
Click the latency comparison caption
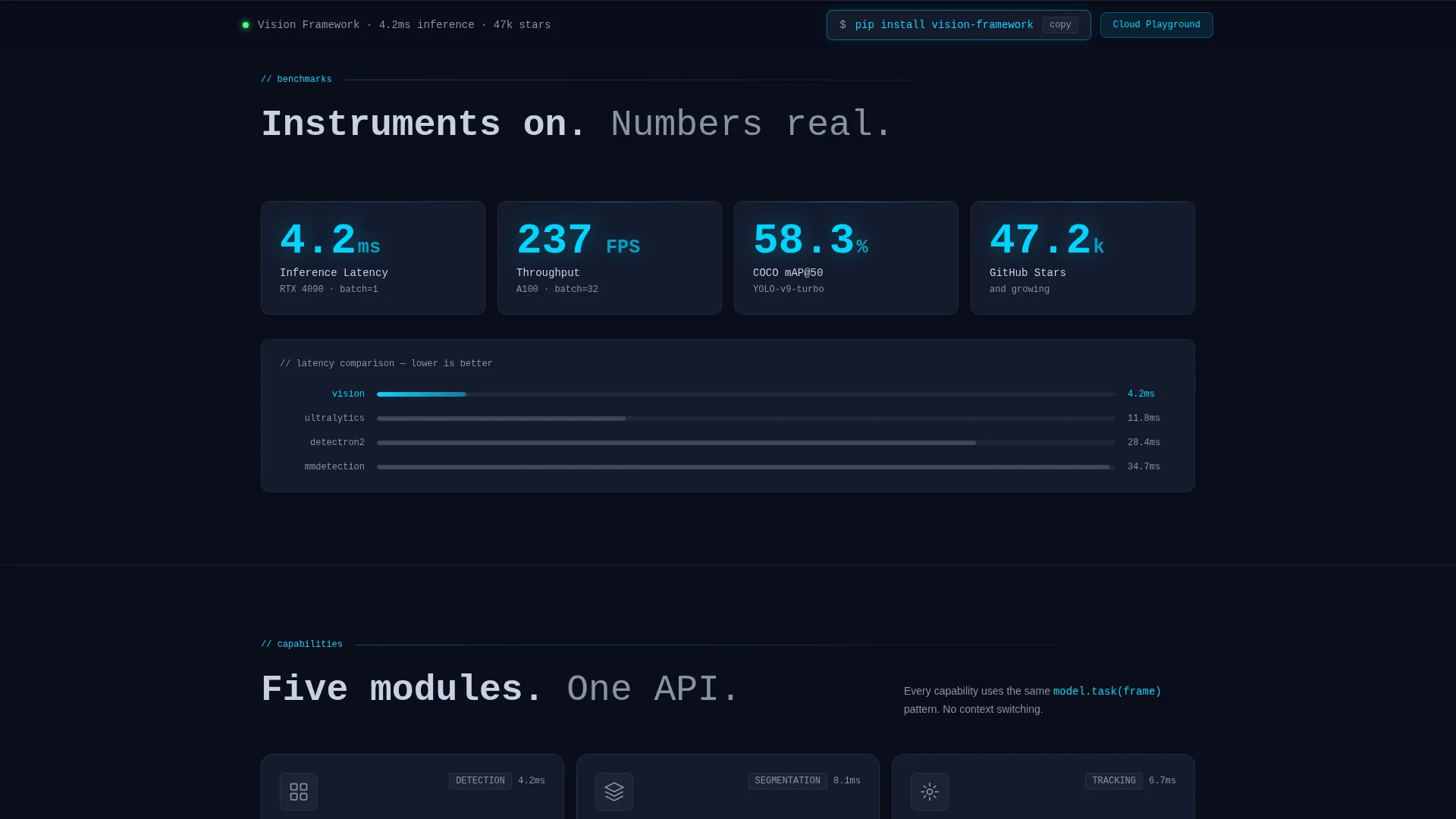tap(386, 364)
